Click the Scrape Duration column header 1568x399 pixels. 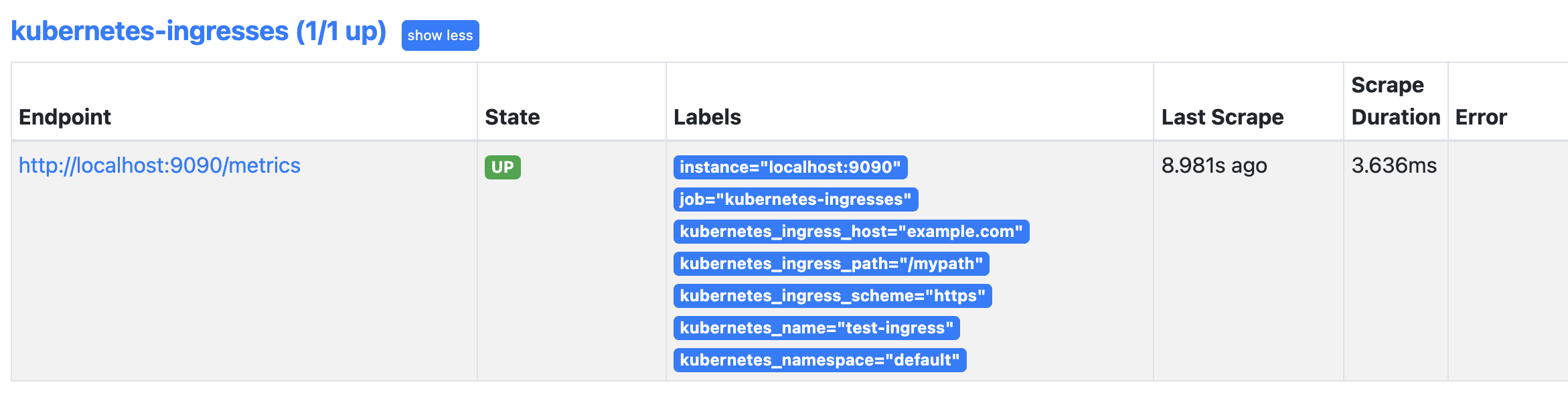point(1395,101)
